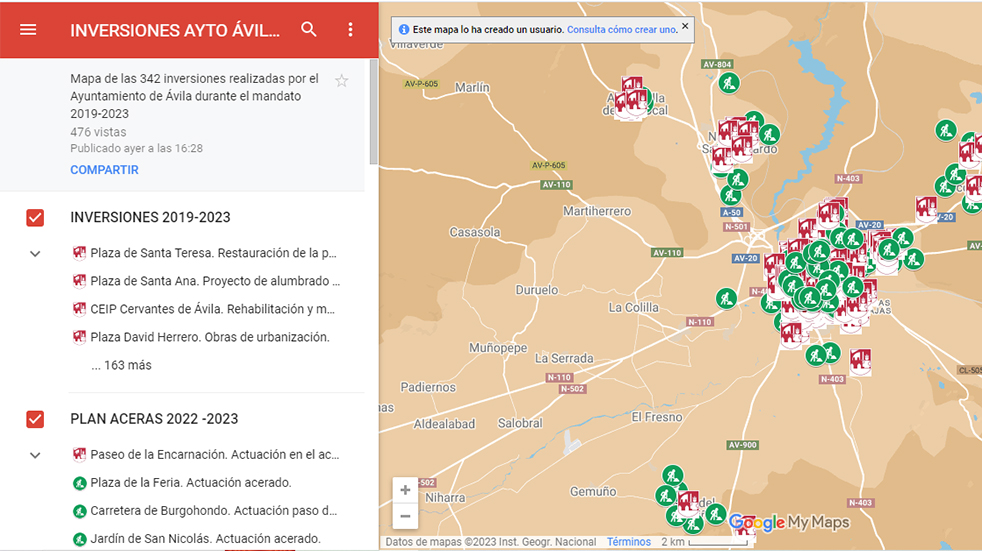Uncheck the INVERSIONES 2019-2023 layer
The height and width of the screenshot is (551, 982).
click(x=35, y=218)
